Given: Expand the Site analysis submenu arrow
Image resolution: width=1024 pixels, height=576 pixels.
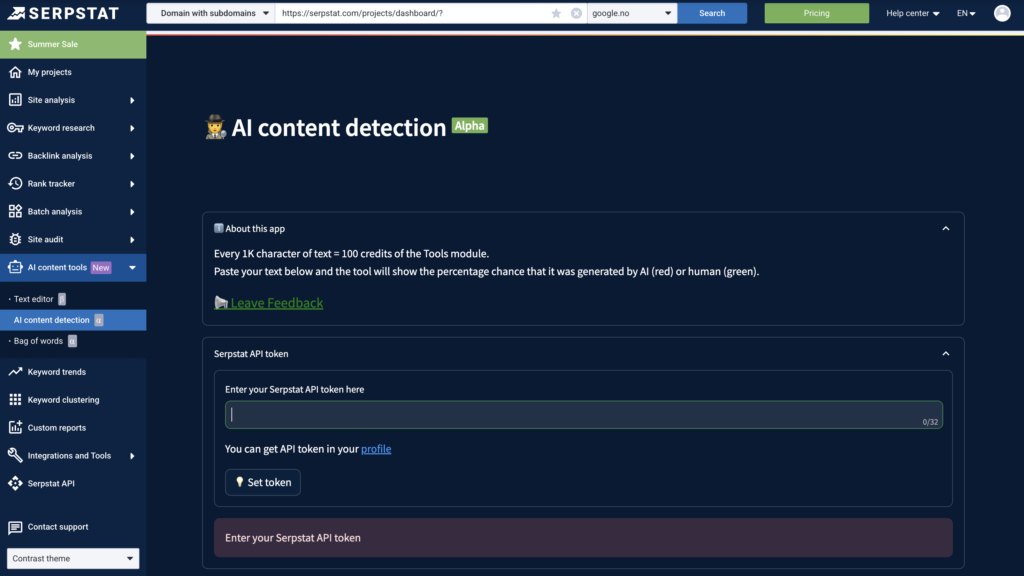Looking at the screenshot, I should (x=132, y=101).
